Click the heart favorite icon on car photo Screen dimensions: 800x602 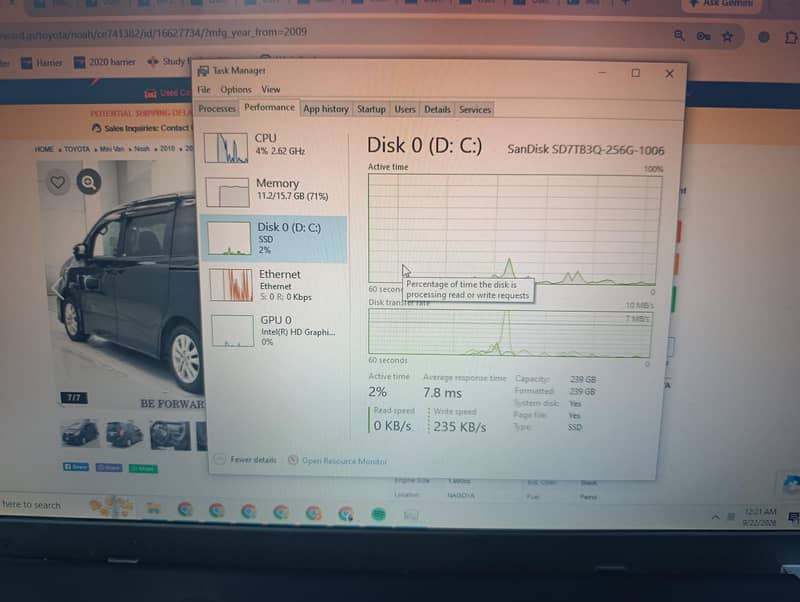pos(58,182)
